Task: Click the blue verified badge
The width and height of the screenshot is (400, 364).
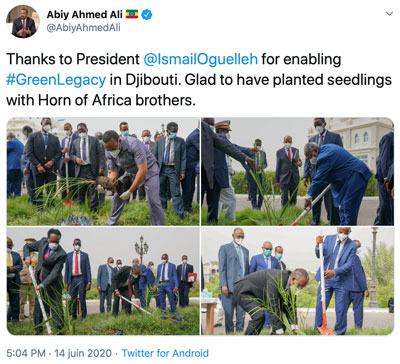Action: click(147, 15)
